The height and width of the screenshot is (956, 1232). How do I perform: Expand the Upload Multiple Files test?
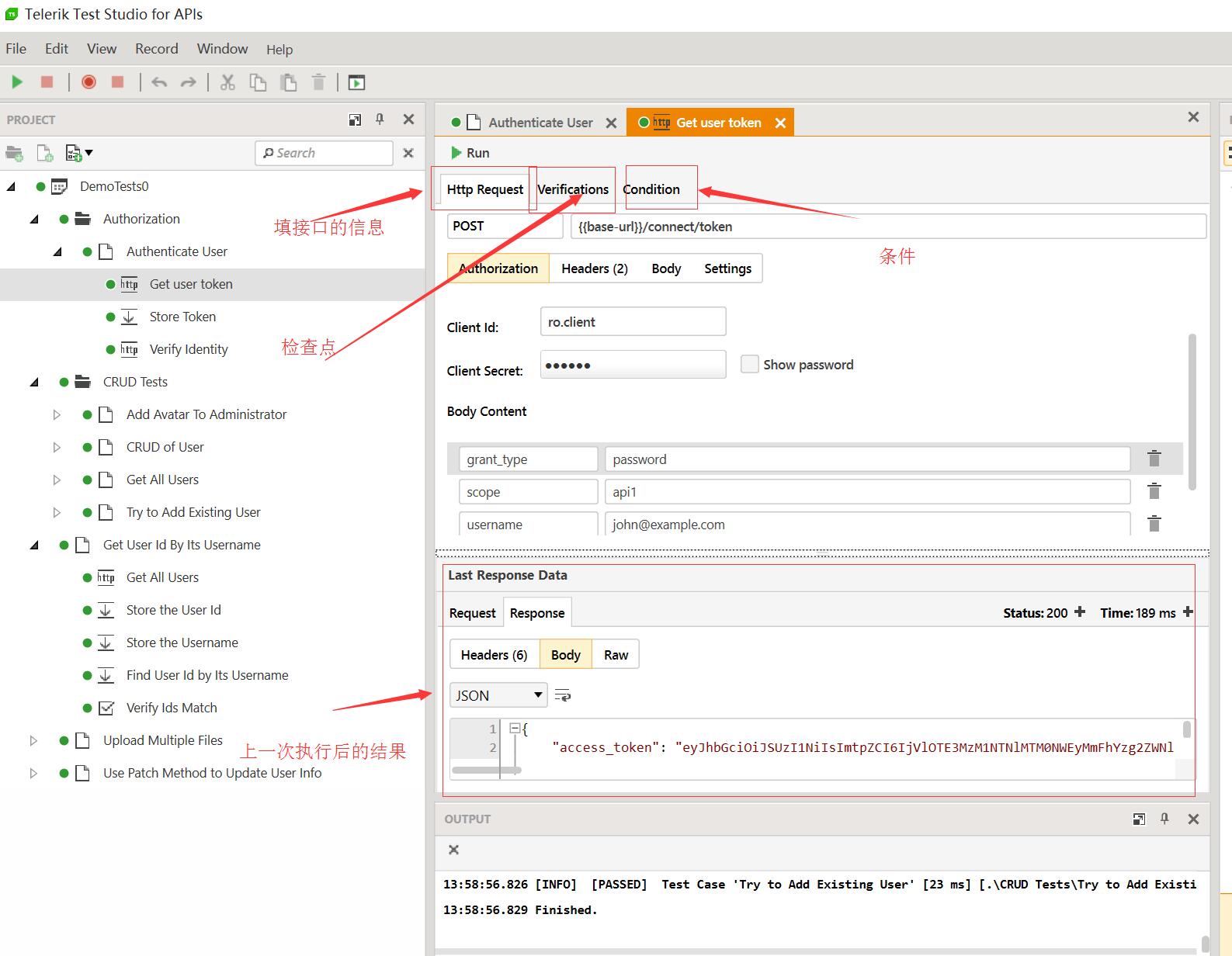point(33,740)
